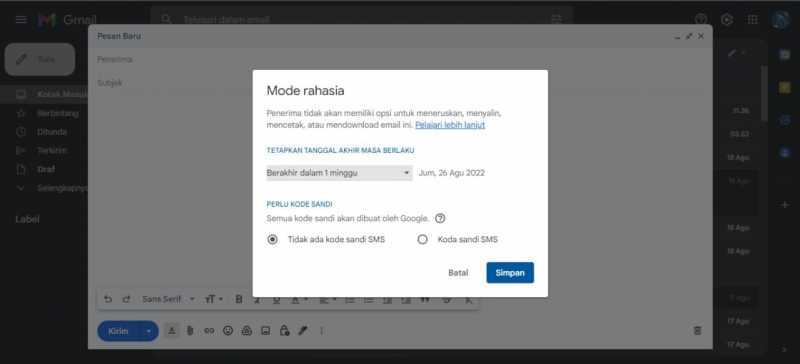The width and height of the screenshot is (800, 364).
Task: Insert signature with the pen icon
Action: [x=303, y=331]
